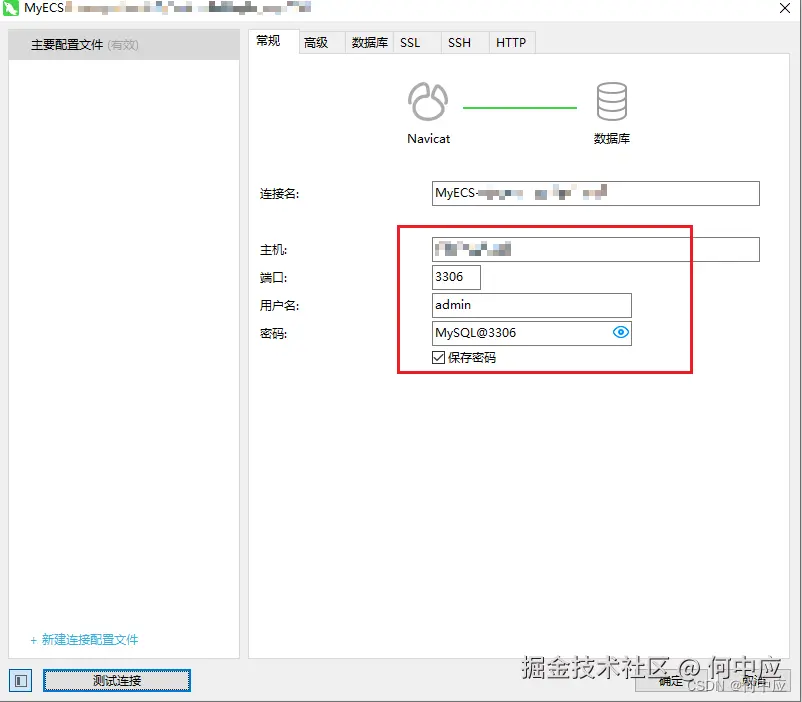Click the Navicat logo icon in the connection diagram
802x702 pixels.
coord(427,100)
